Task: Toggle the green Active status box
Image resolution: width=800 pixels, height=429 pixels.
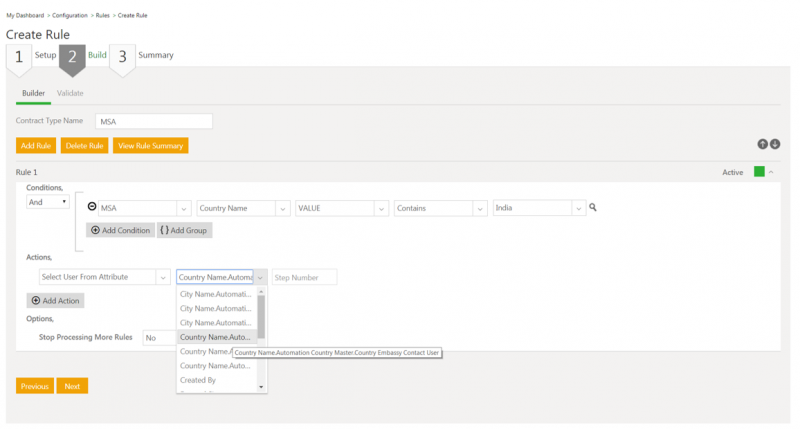Action: [x=758, y=172]
